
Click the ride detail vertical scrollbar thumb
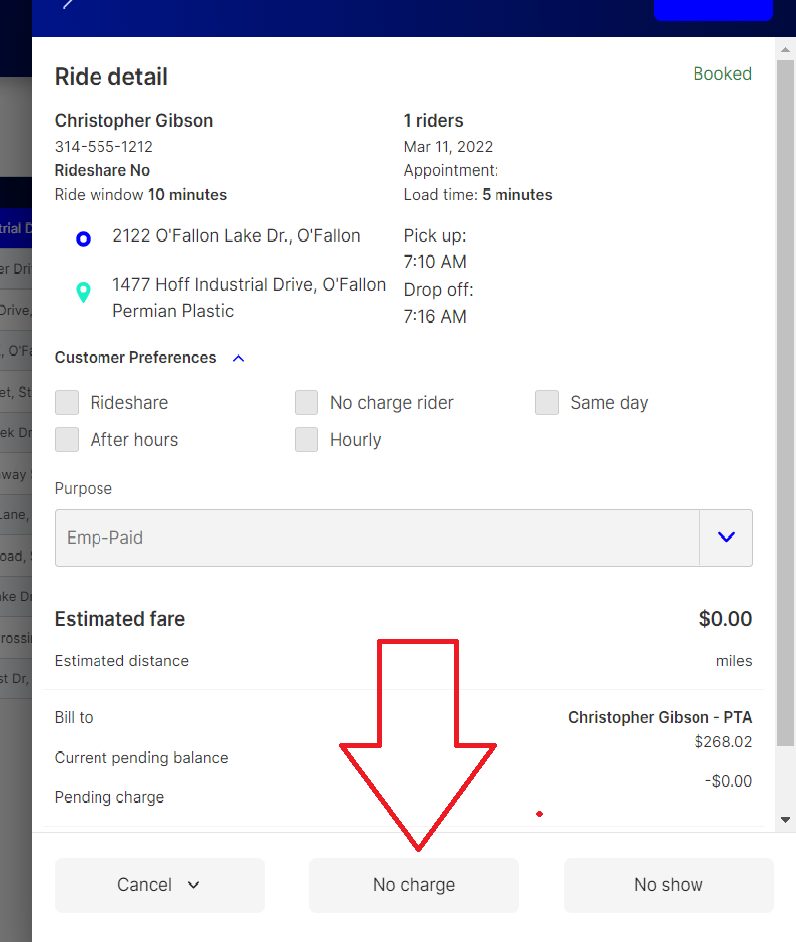(x=785, y=400)
